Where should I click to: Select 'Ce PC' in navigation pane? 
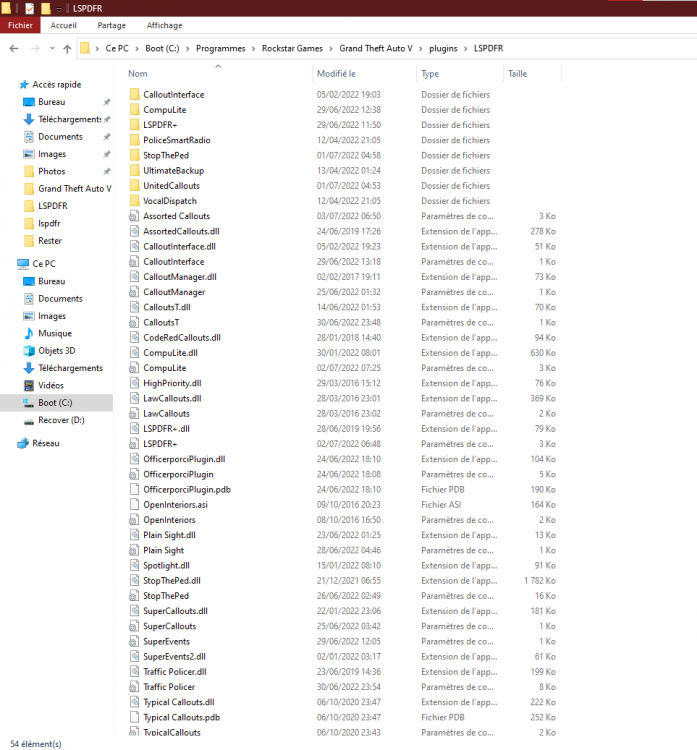tap(44, 264)
